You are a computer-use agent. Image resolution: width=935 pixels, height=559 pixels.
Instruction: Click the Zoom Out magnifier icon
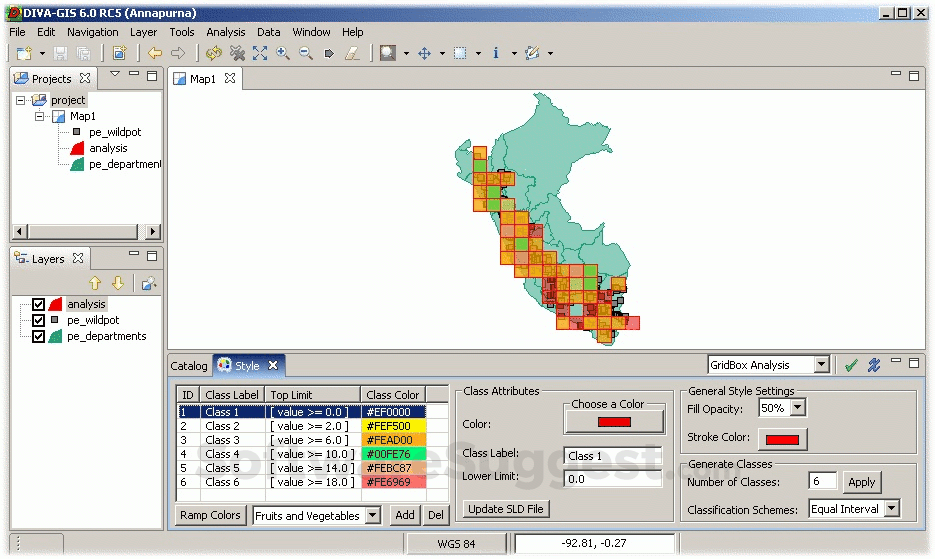click(x=306, y=53)
